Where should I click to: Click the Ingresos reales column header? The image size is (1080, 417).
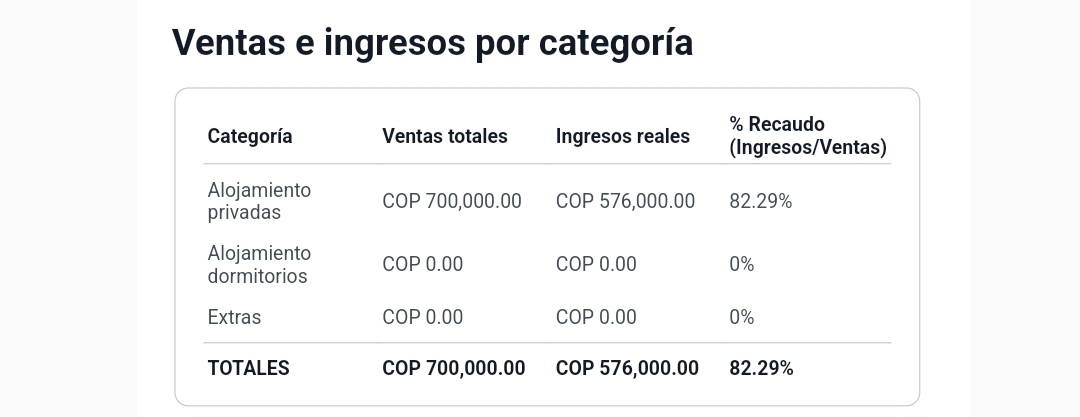tap(623, 136)
